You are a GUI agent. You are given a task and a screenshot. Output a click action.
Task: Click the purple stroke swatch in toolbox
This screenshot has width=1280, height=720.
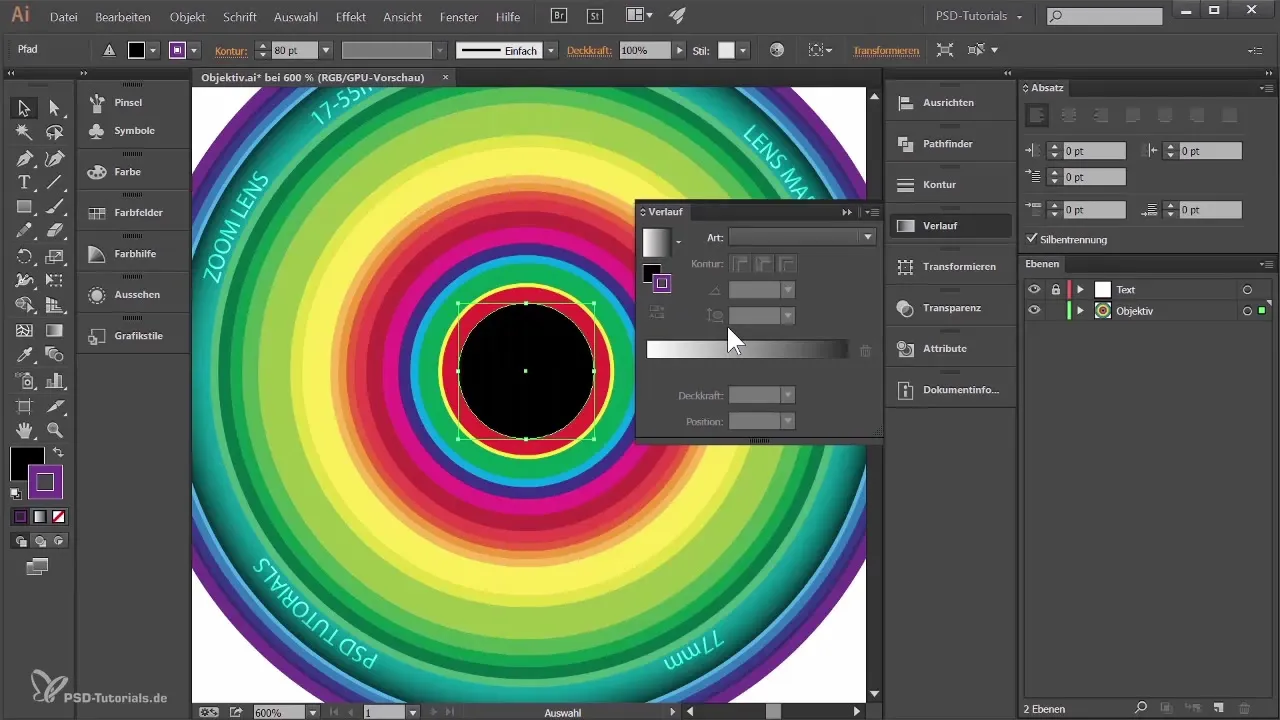[x=45, y=482]
